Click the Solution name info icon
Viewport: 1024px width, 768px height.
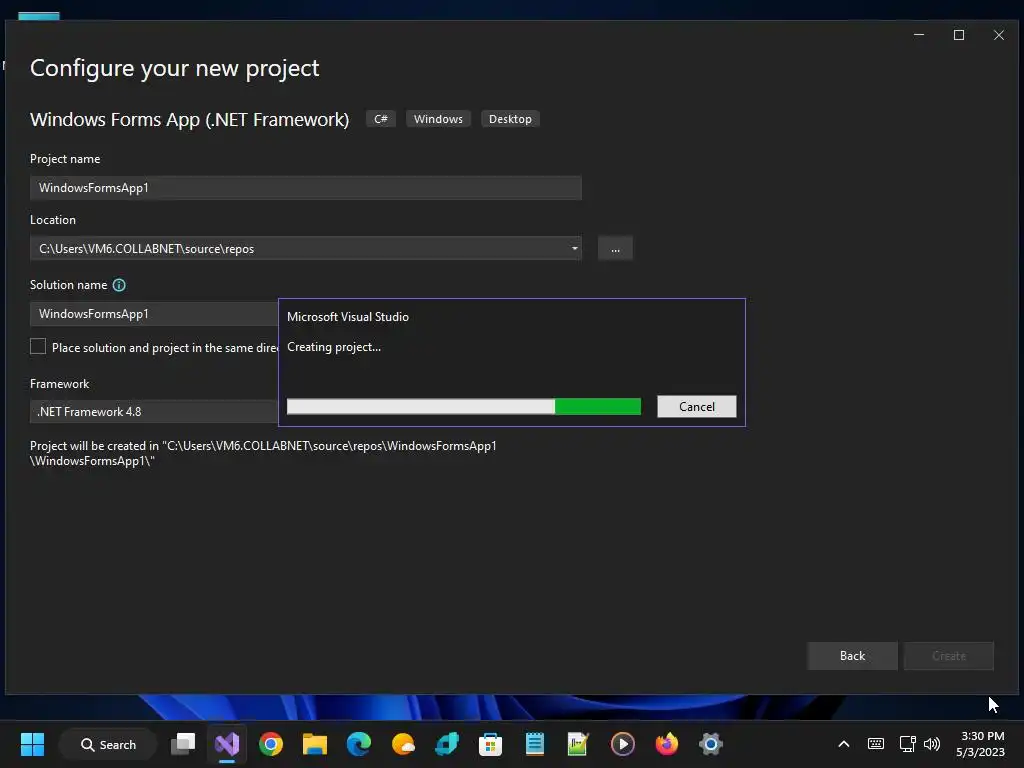[119, 285]
